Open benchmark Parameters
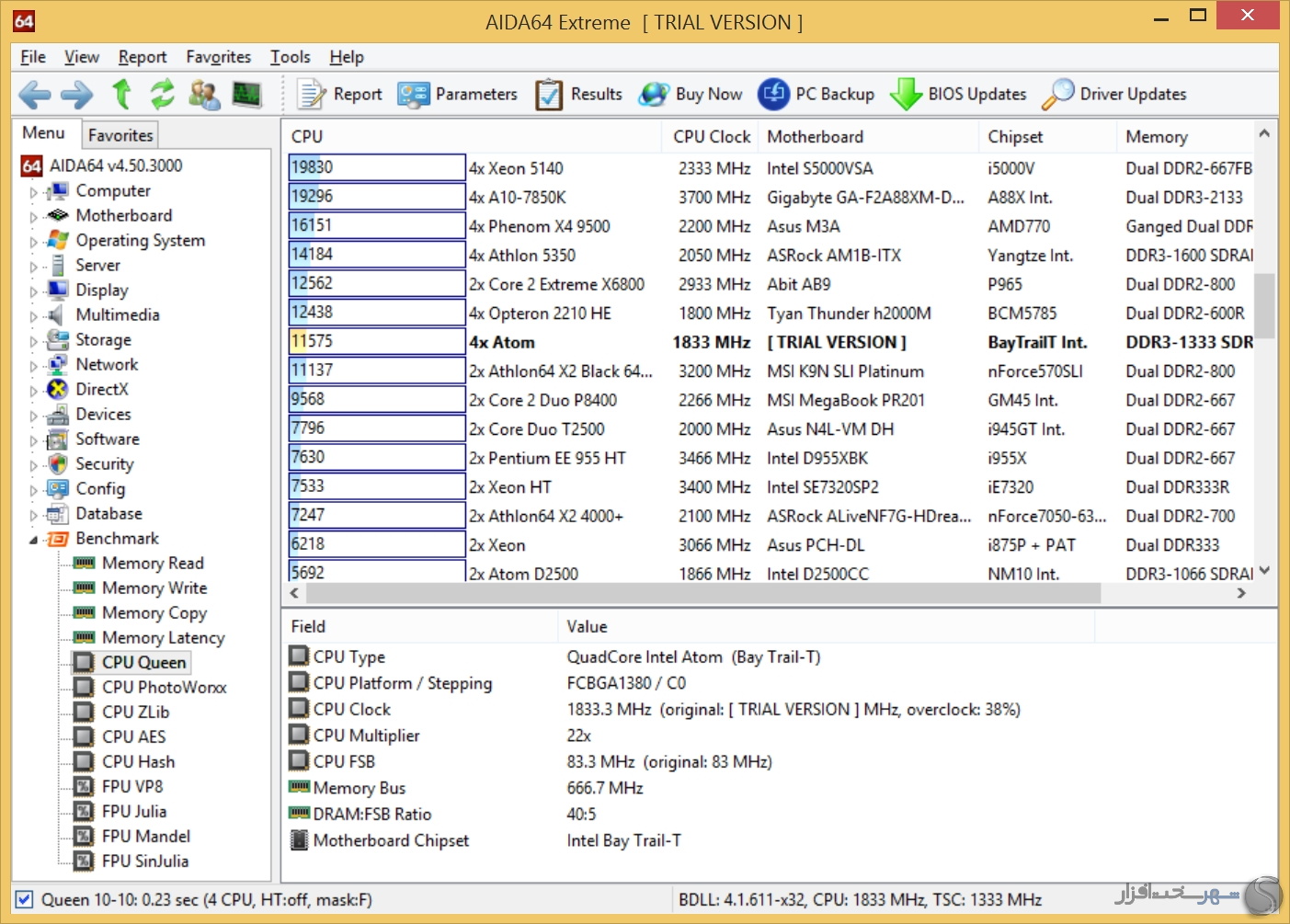Screen dimensions: 1290x924 click(x=457, y=94)
